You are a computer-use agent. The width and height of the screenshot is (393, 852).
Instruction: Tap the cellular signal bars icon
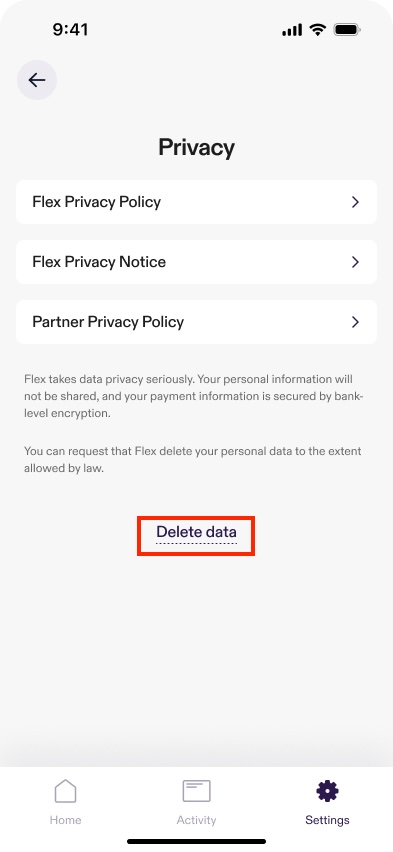(292, 30)
